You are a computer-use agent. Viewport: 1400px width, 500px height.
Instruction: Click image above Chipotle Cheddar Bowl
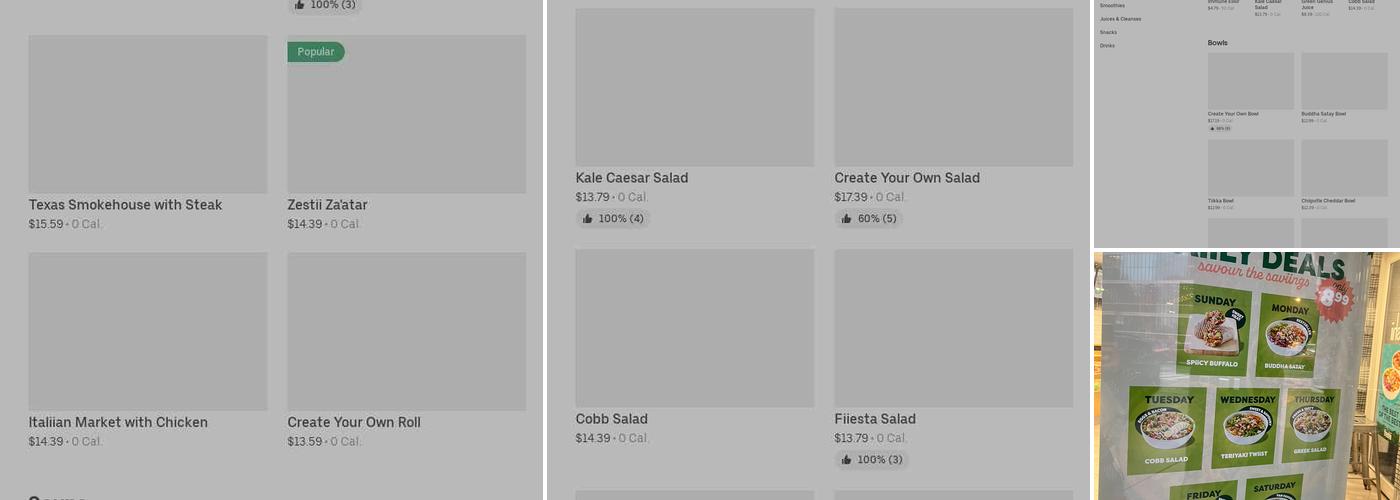point(1344,168)
